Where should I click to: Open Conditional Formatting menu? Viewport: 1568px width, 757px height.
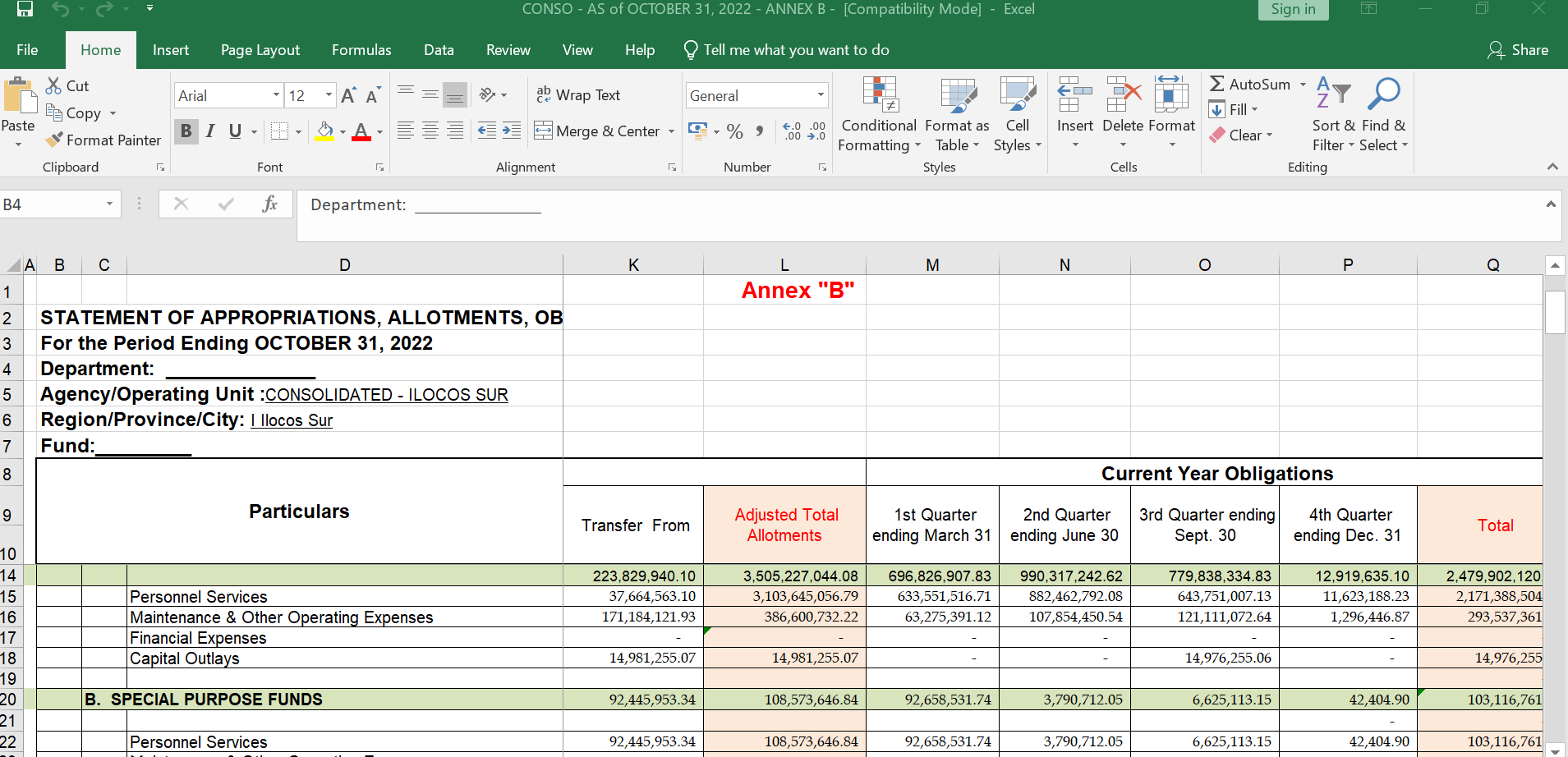(x=878, y=115)
